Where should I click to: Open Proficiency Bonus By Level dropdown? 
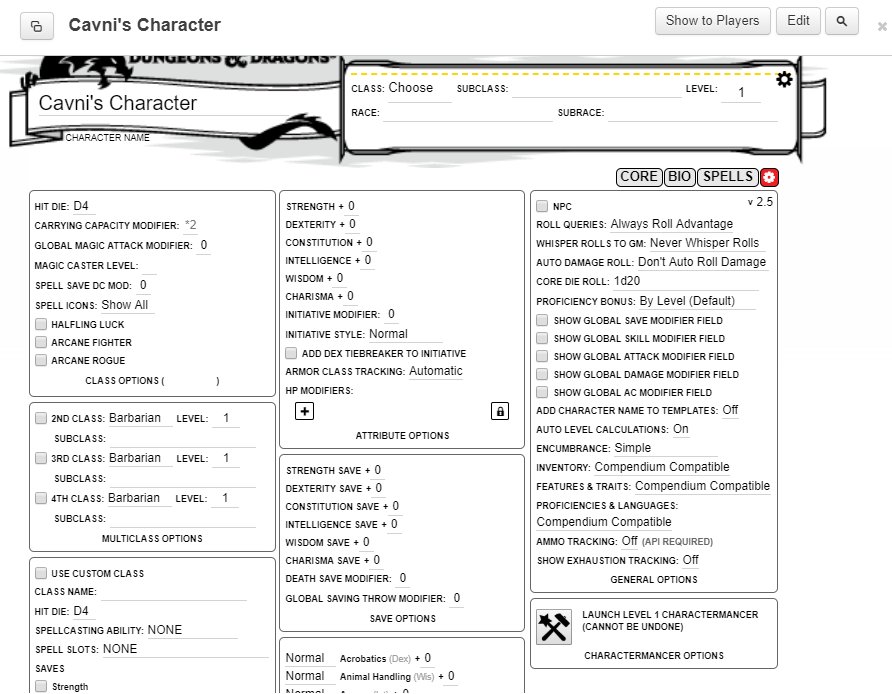pos(697,301)
